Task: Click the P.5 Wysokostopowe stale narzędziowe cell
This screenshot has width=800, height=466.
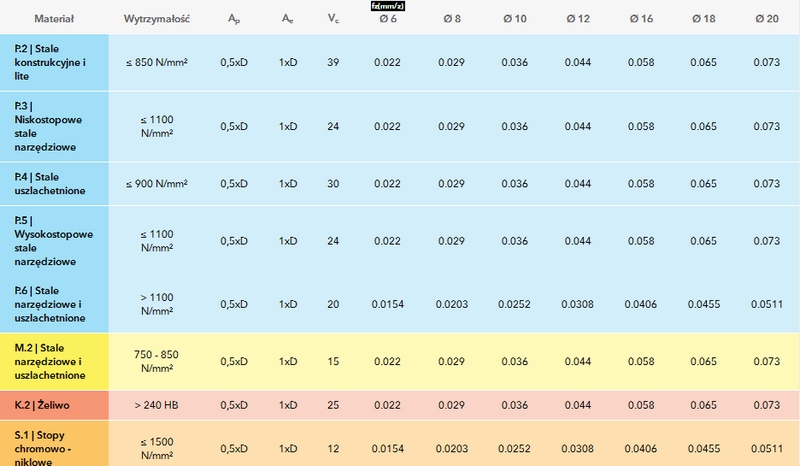Action: [x=54, y=241]
